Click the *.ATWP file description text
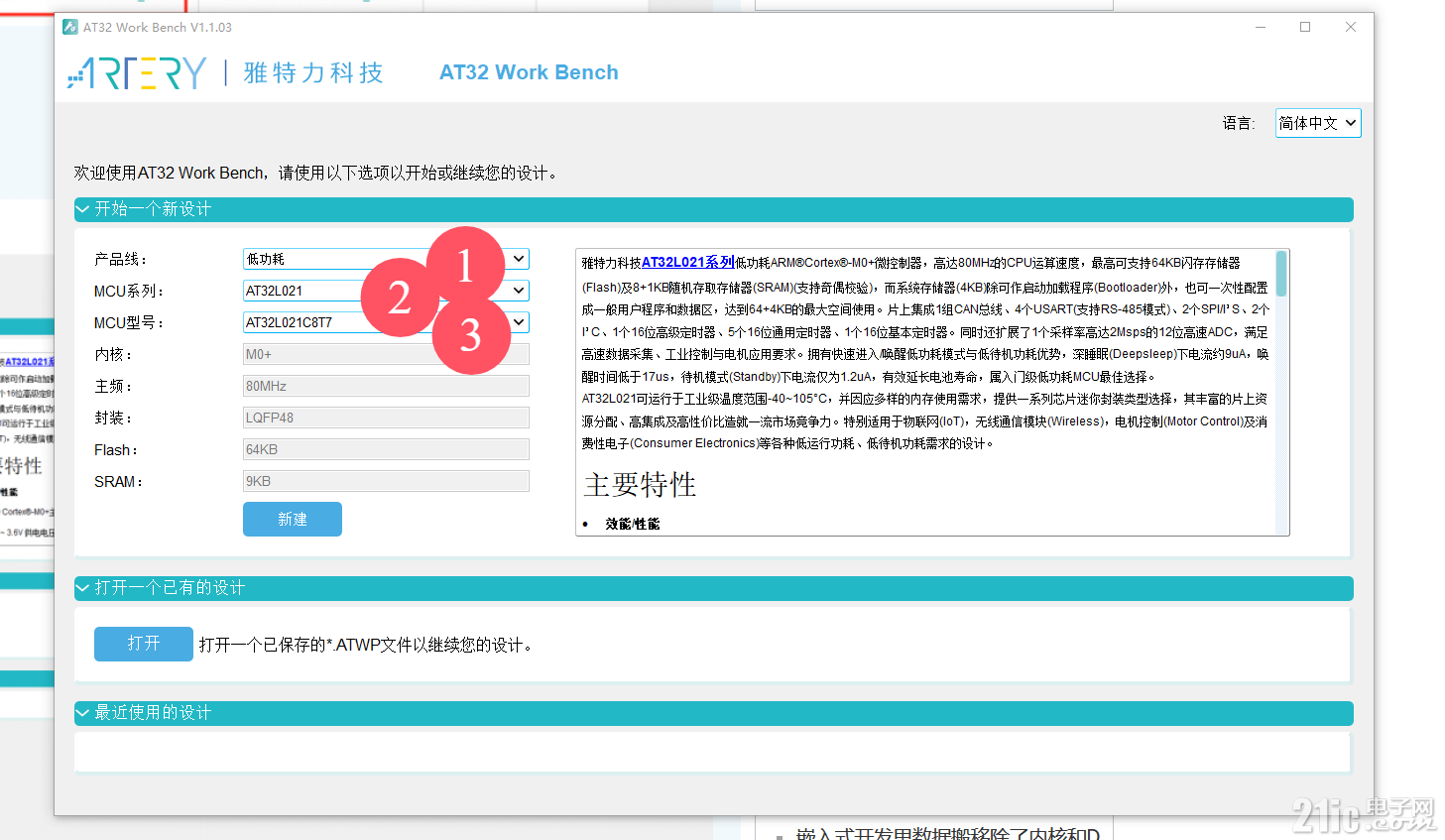 (x=366, y=645)
